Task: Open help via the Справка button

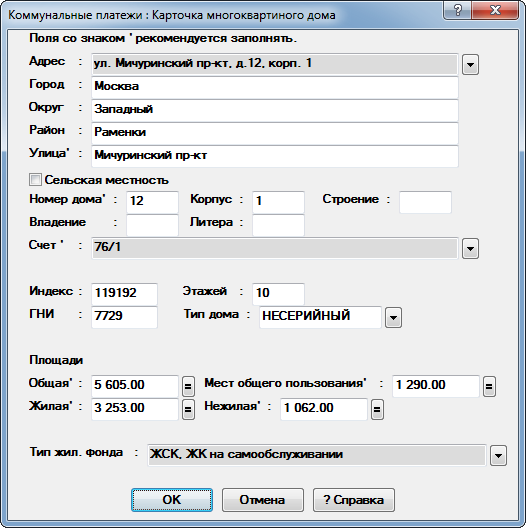Action: (354, 500)
